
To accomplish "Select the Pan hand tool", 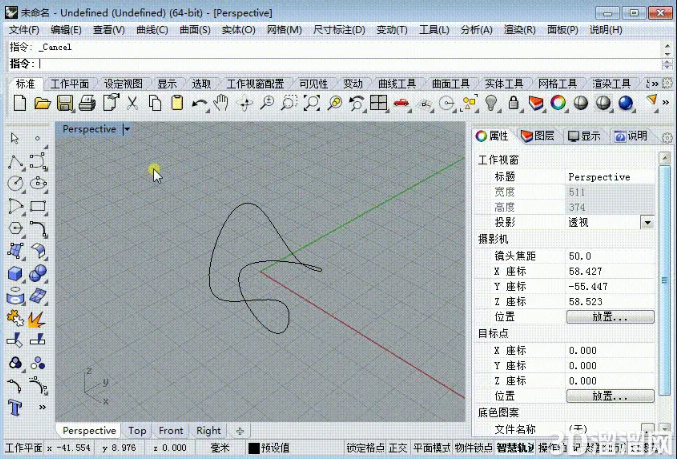I will coord(221,103).
